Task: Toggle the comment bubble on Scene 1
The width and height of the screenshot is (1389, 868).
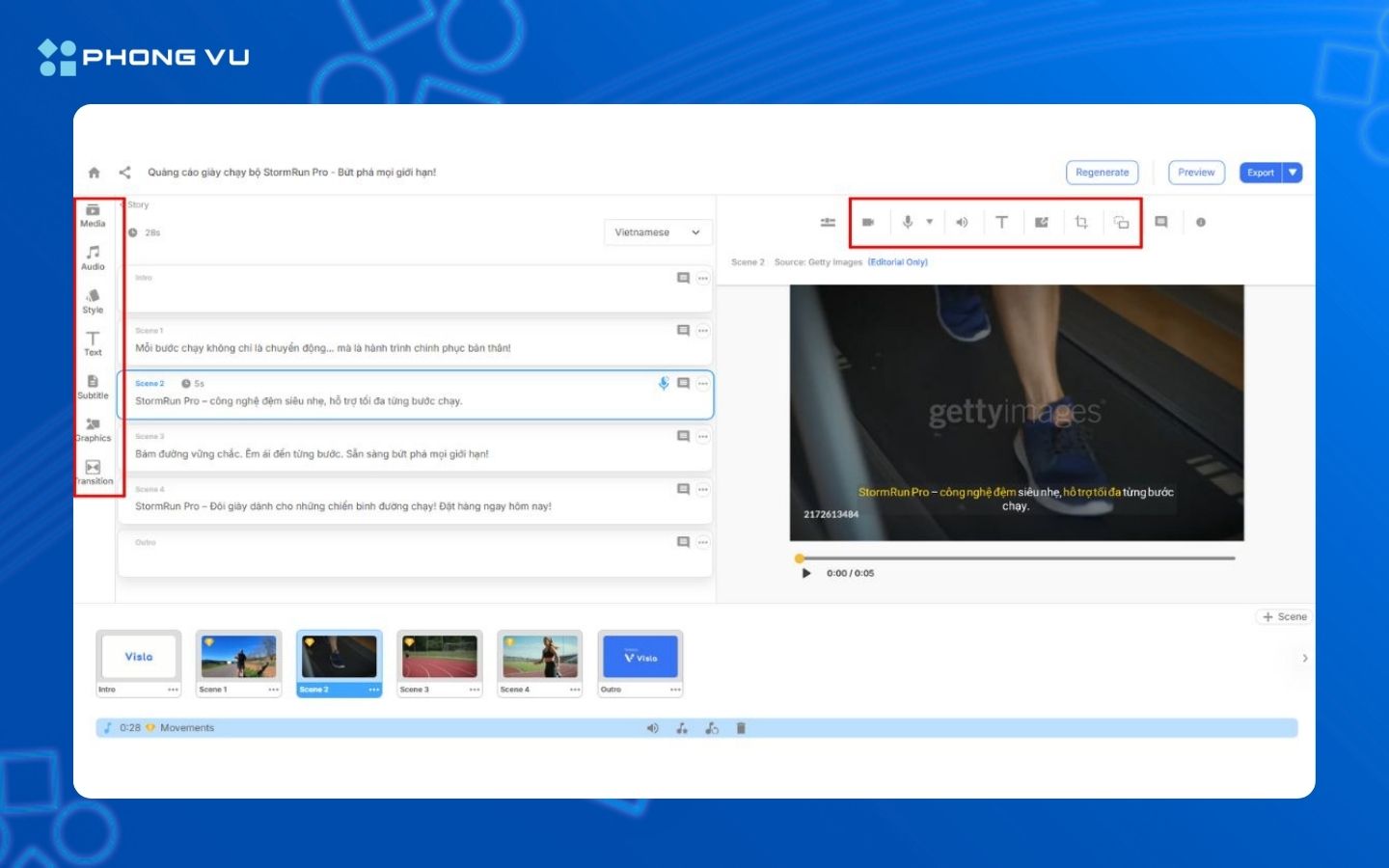Action: pos(682,330)
